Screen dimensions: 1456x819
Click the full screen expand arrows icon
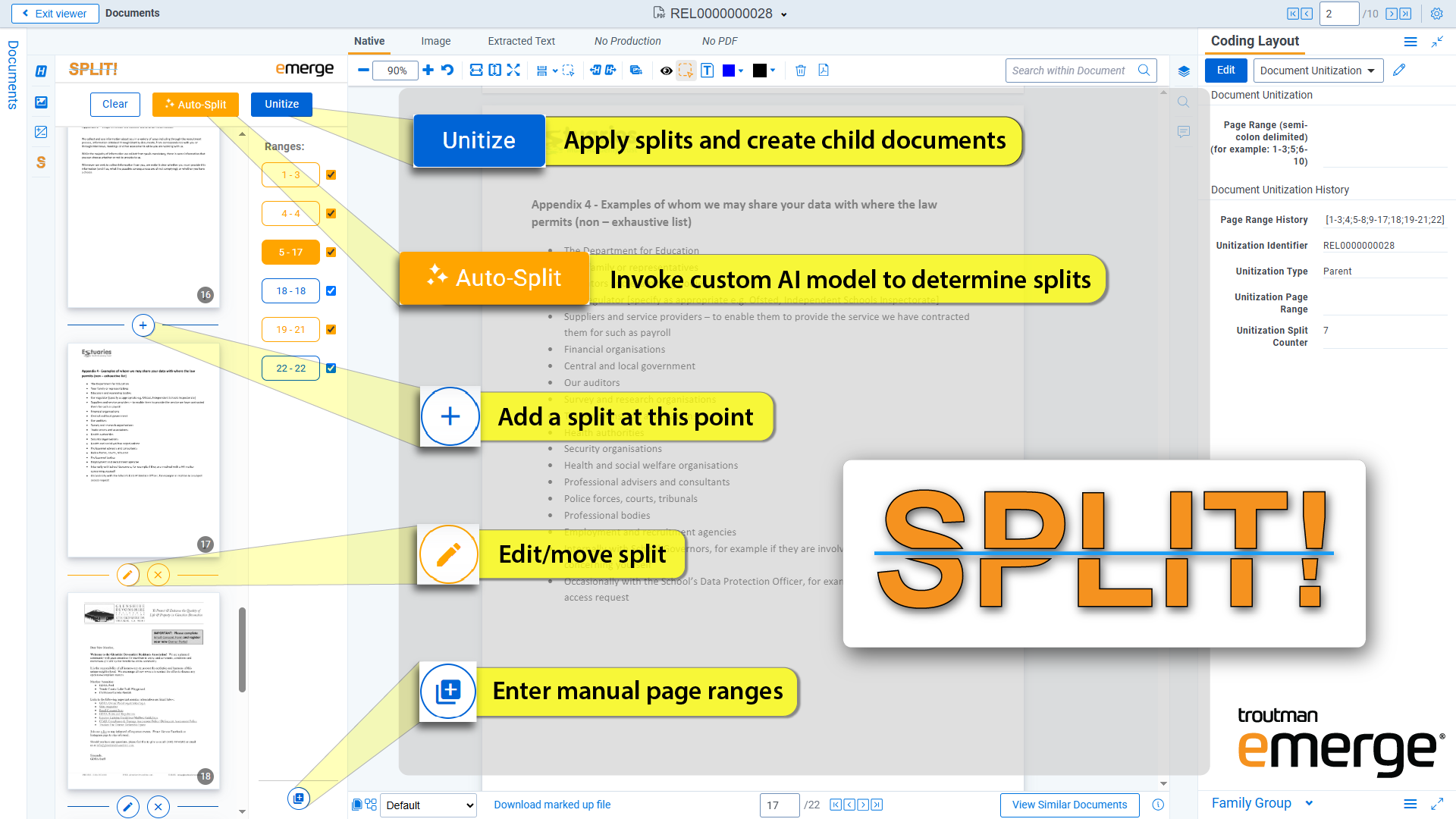[513, 71]
